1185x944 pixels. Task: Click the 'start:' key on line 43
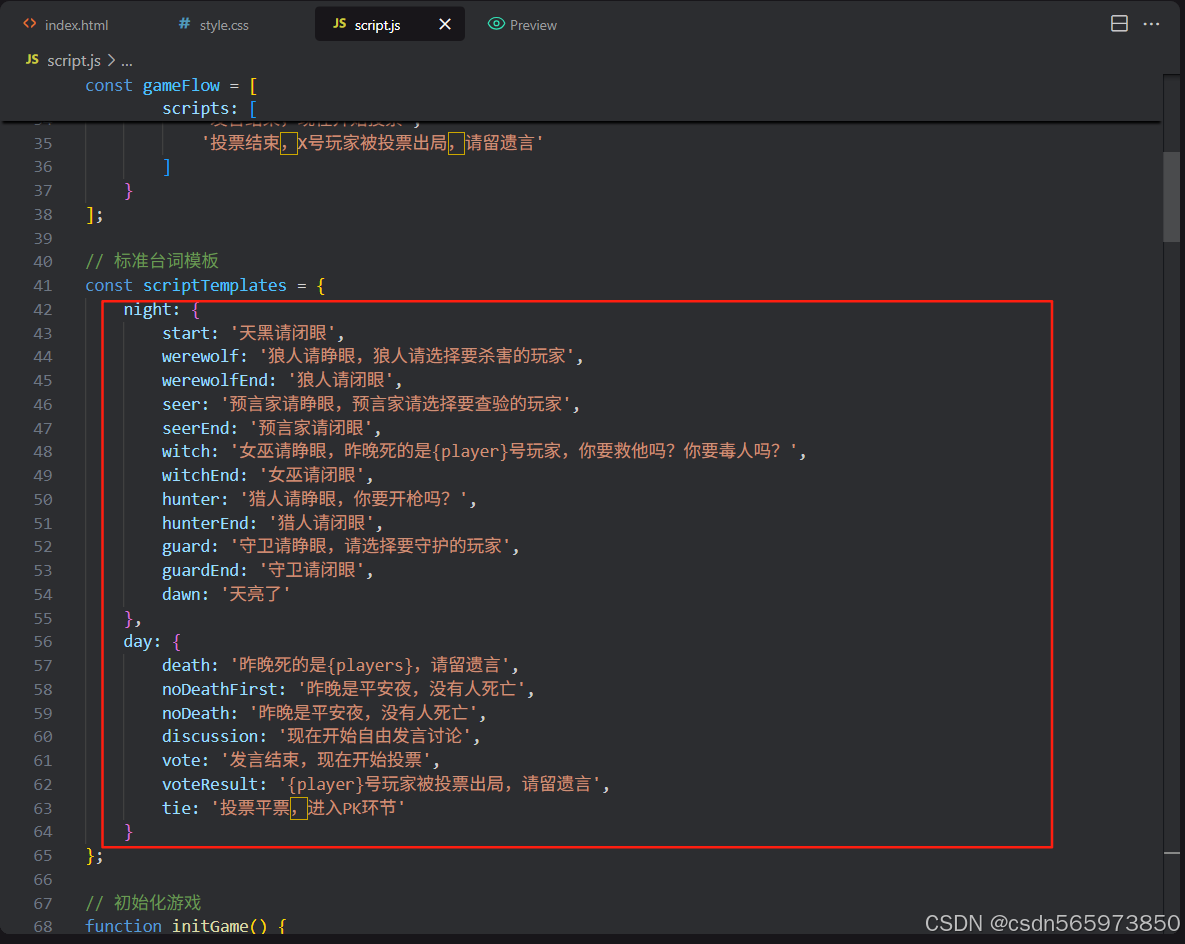tap(190, 333)
